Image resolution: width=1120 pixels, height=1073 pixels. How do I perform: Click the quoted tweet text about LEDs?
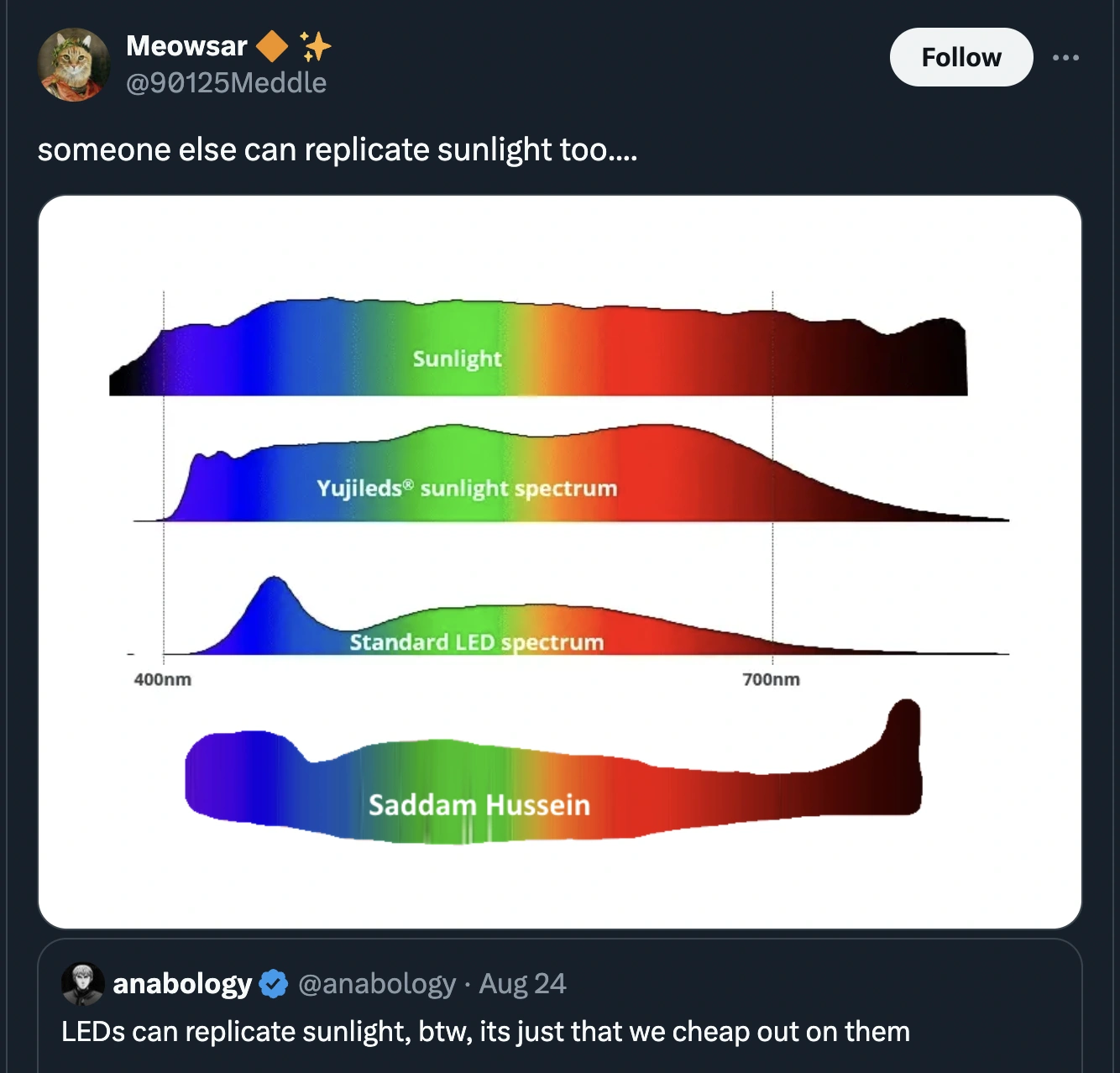pos(485,1031)
